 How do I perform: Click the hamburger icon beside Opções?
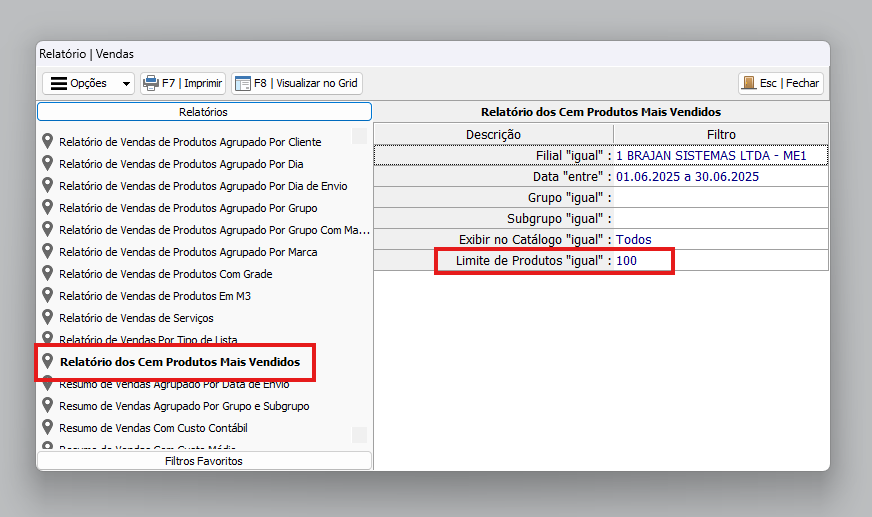click(59, 84)
